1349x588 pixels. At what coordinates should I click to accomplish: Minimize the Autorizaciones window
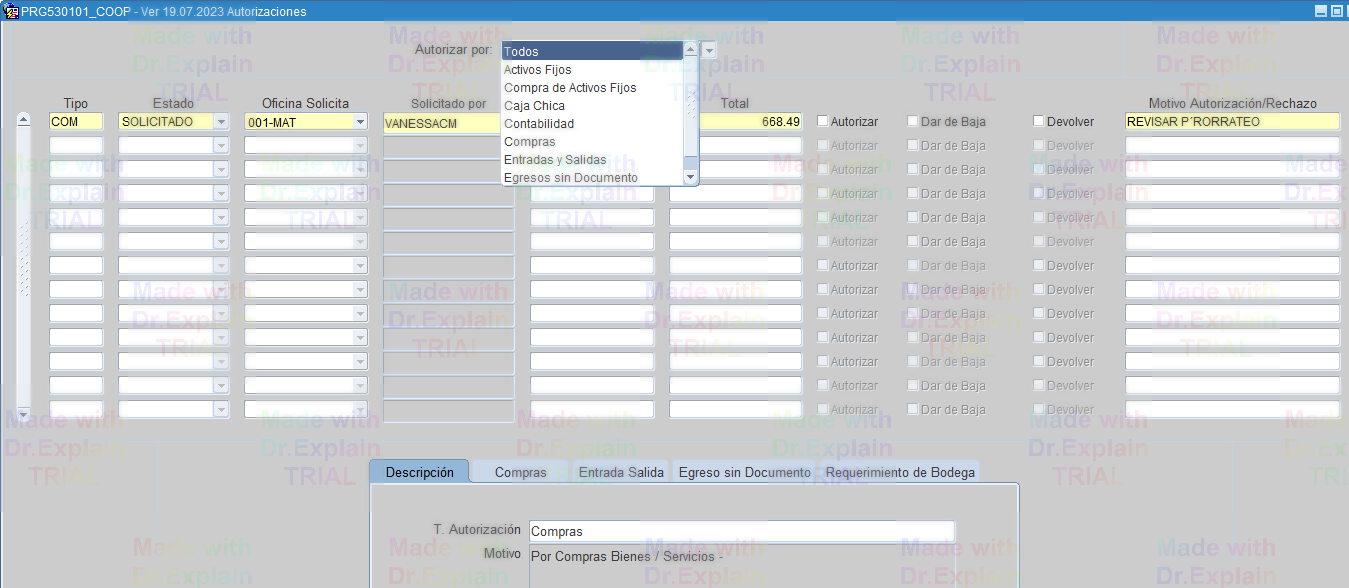(1320, 11)
